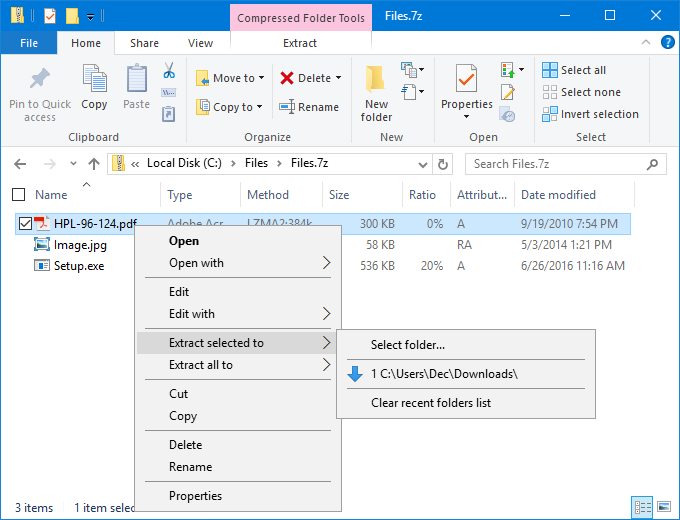Viewport: 680px width, 520px height.
Task: Open the View ribbon tab
Action: pos(200,43)
